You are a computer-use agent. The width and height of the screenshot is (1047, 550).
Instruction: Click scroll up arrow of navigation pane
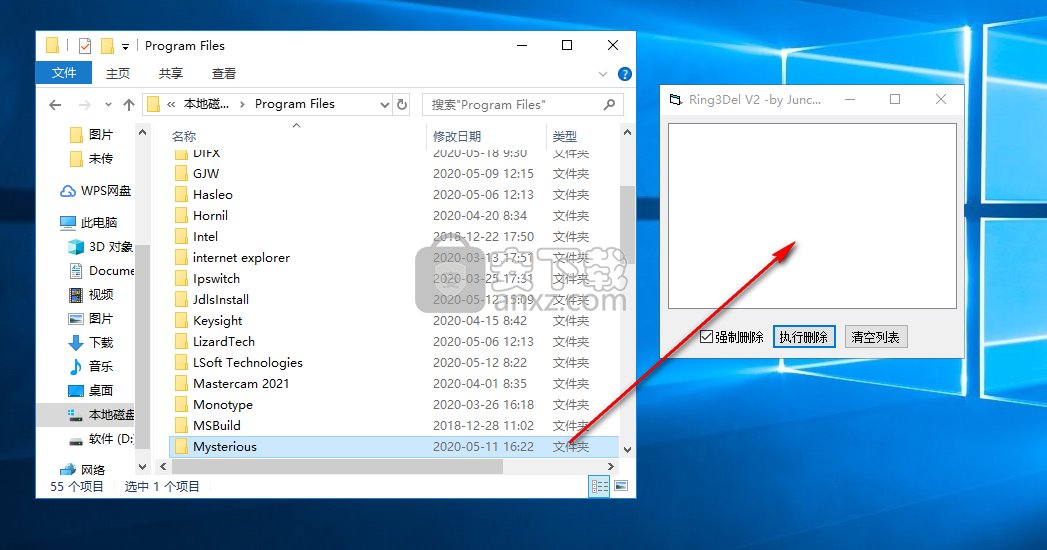(x=142, y=133)
